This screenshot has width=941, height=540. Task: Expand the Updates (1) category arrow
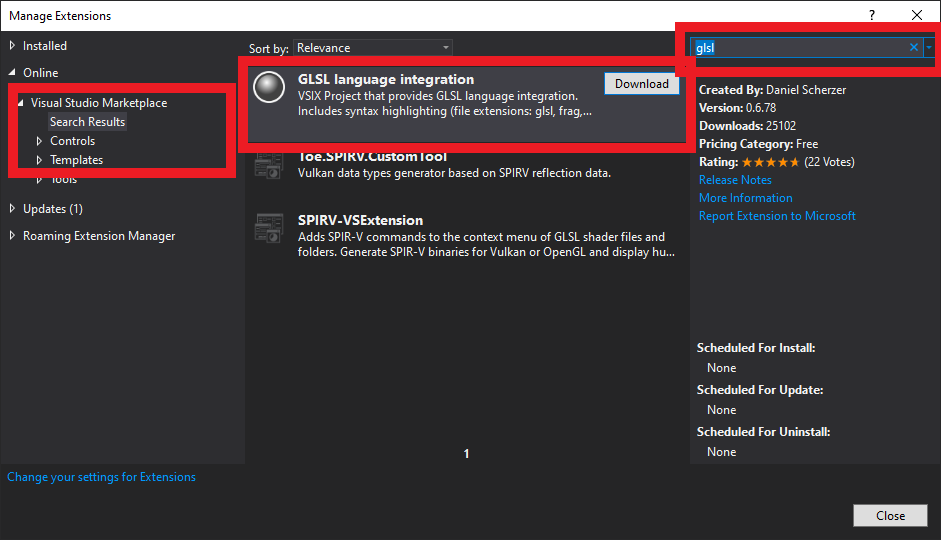[12, 209]
